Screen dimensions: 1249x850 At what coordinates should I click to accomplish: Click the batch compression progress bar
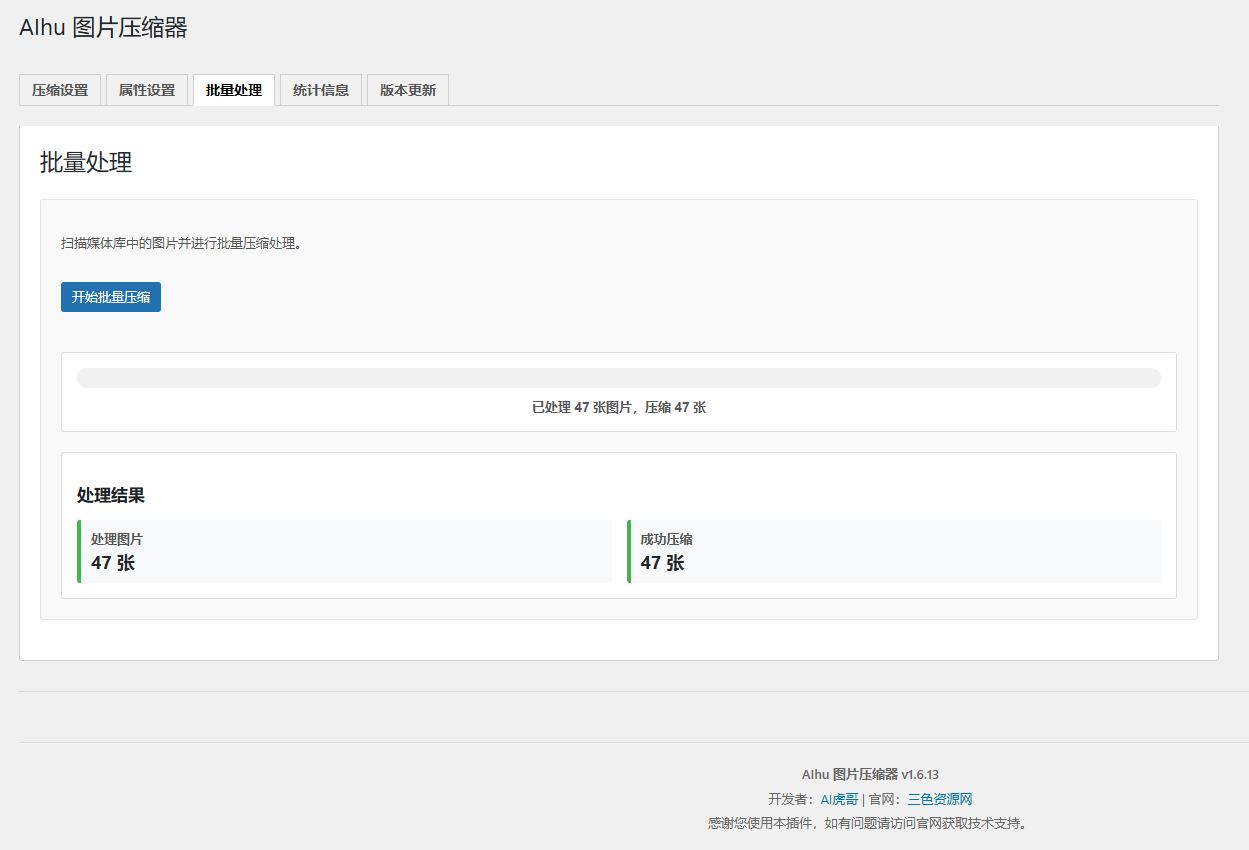pos(619,377)
